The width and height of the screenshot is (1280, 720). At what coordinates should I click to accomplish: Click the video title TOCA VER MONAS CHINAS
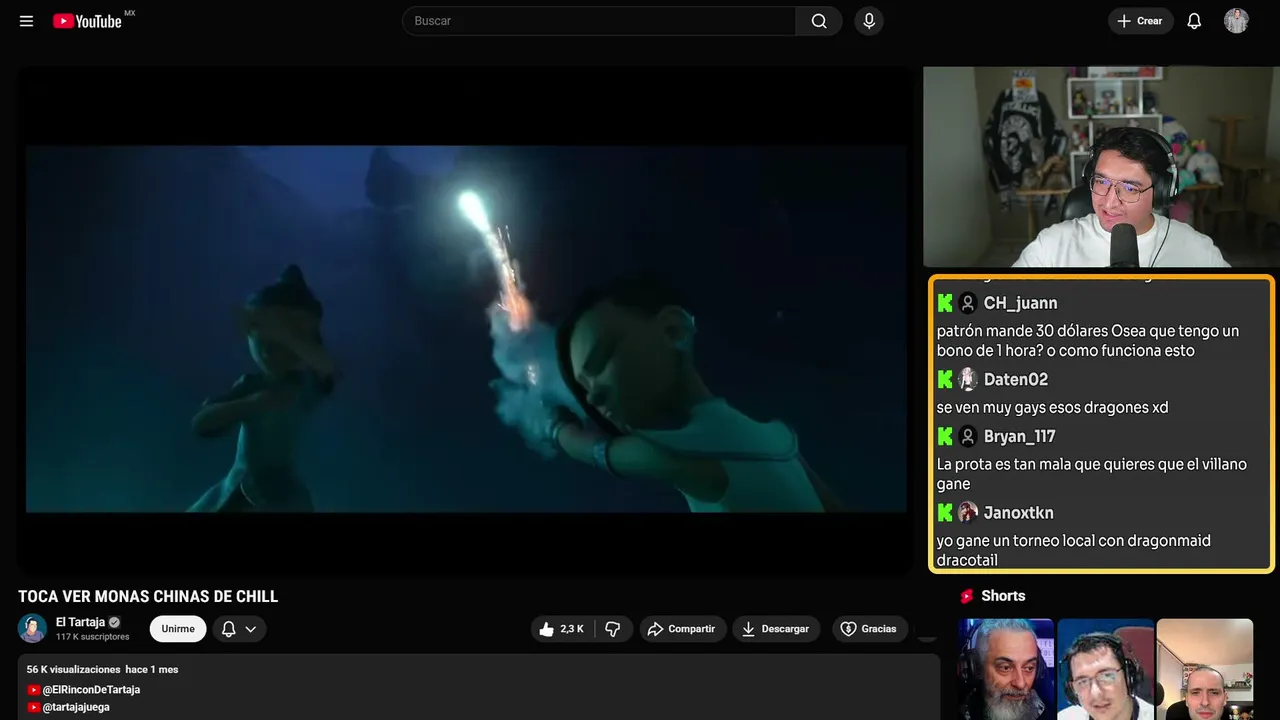(148, 597)
